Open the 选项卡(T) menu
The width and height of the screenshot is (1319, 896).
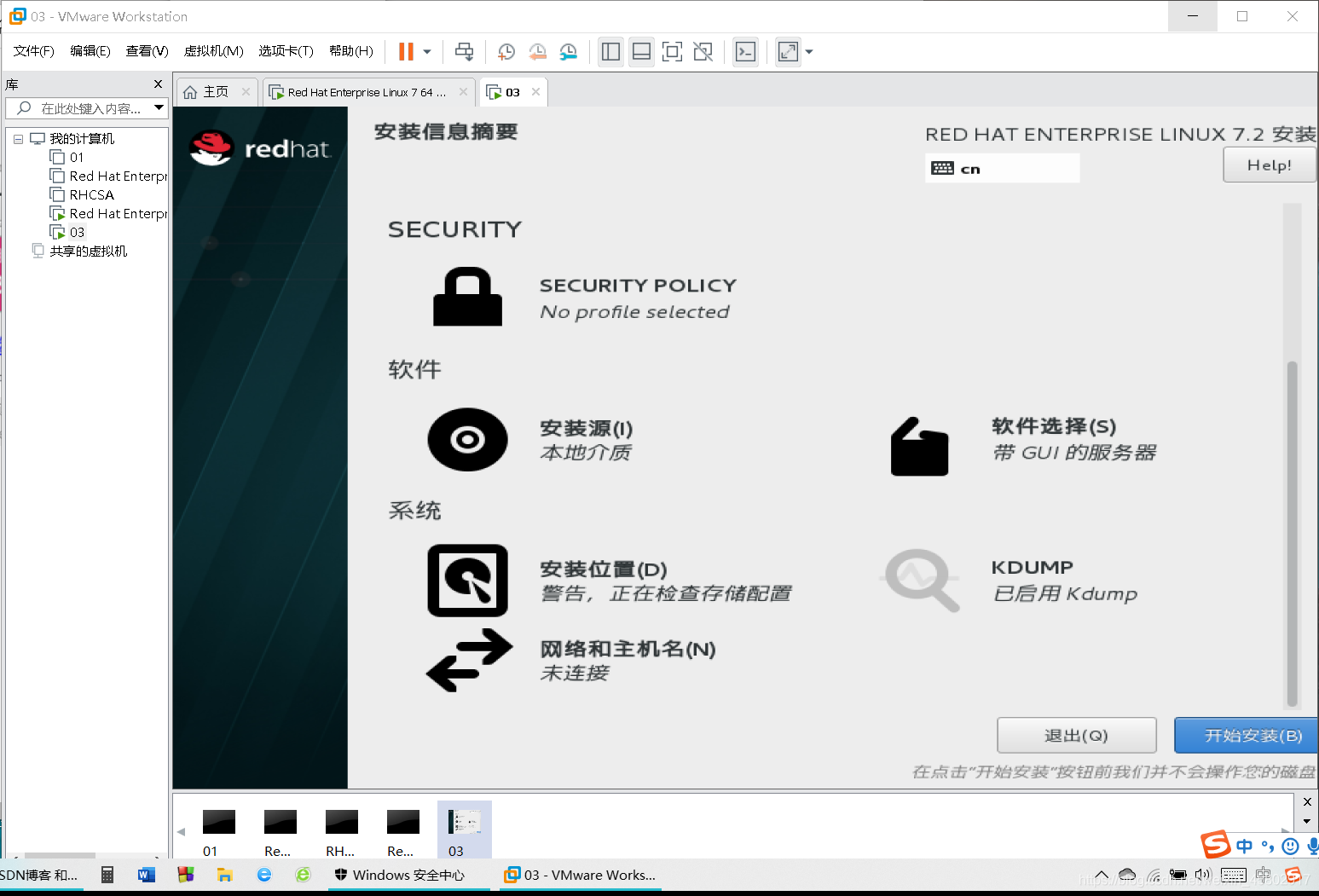click(286, 51)
